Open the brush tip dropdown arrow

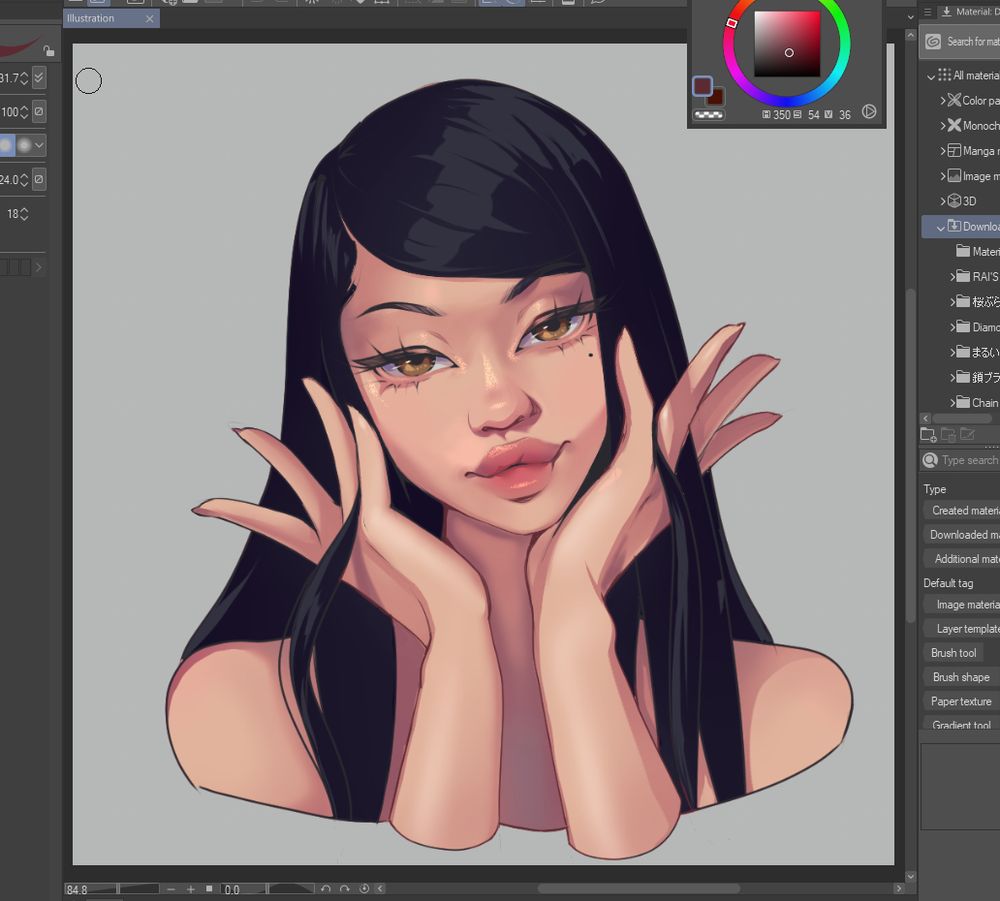tap(40, 145)
